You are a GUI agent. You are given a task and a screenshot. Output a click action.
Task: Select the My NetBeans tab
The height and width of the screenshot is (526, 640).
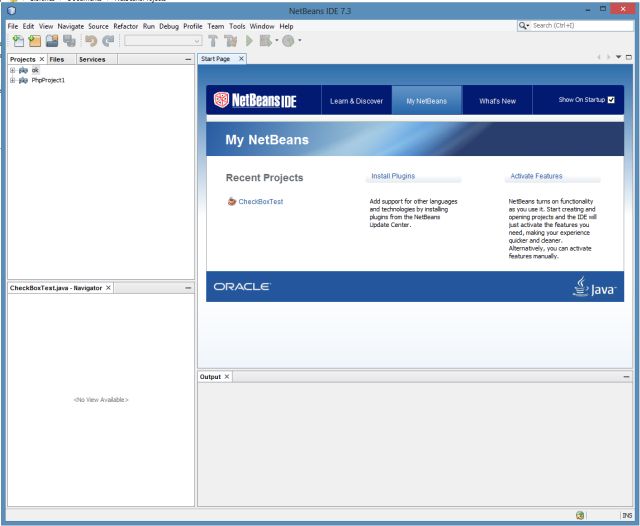pyautogui.click(x=427, y=101)
